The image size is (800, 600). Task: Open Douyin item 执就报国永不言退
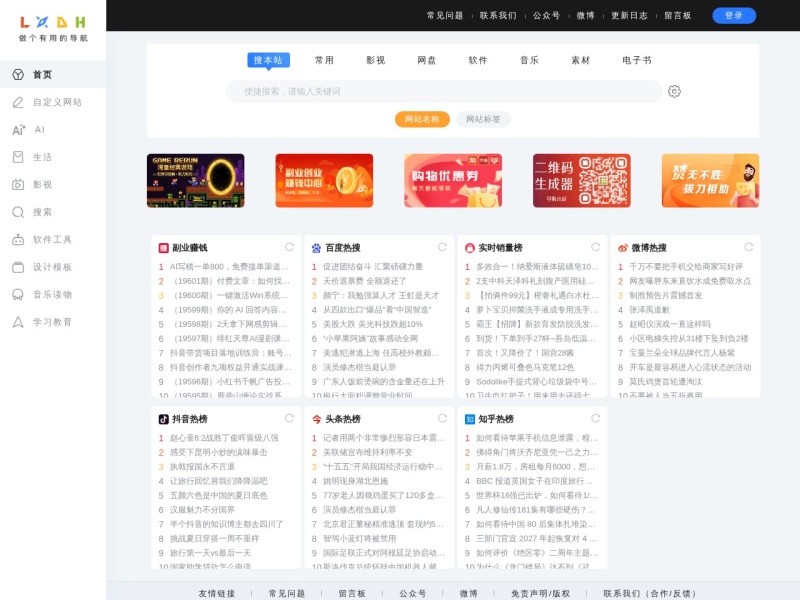[x=202, y=466]
